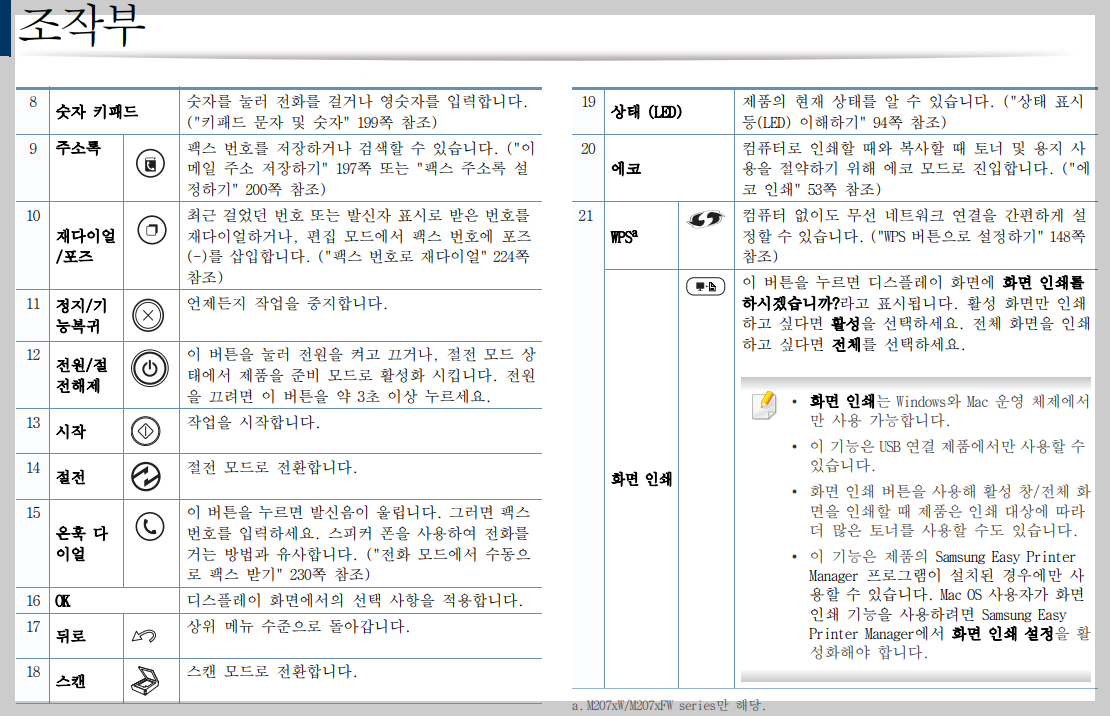Select the label 온훅 다이얼

pyautogui.click(x=81, y=543)
